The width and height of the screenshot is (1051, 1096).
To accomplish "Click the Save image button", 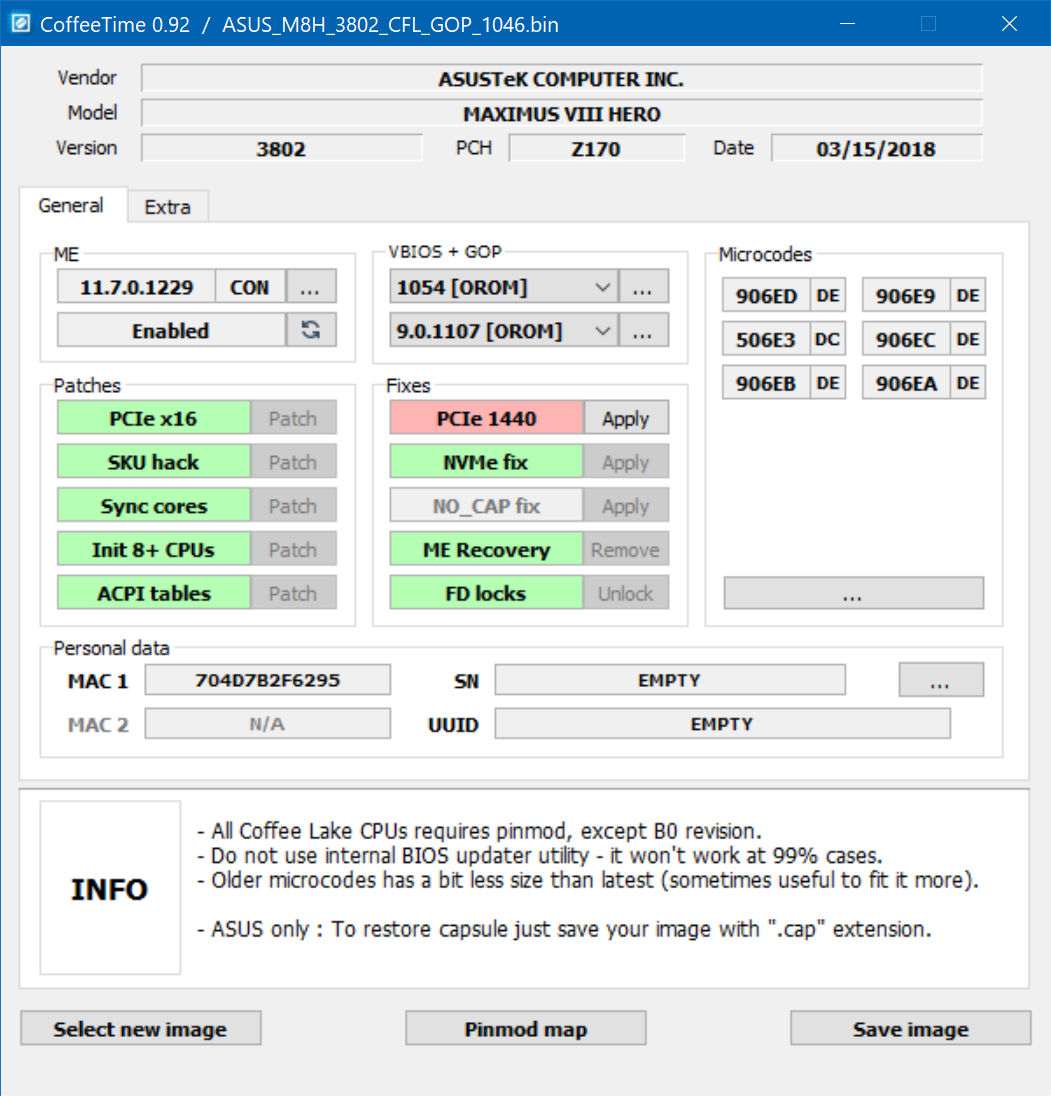I will tap(911, 1028).
